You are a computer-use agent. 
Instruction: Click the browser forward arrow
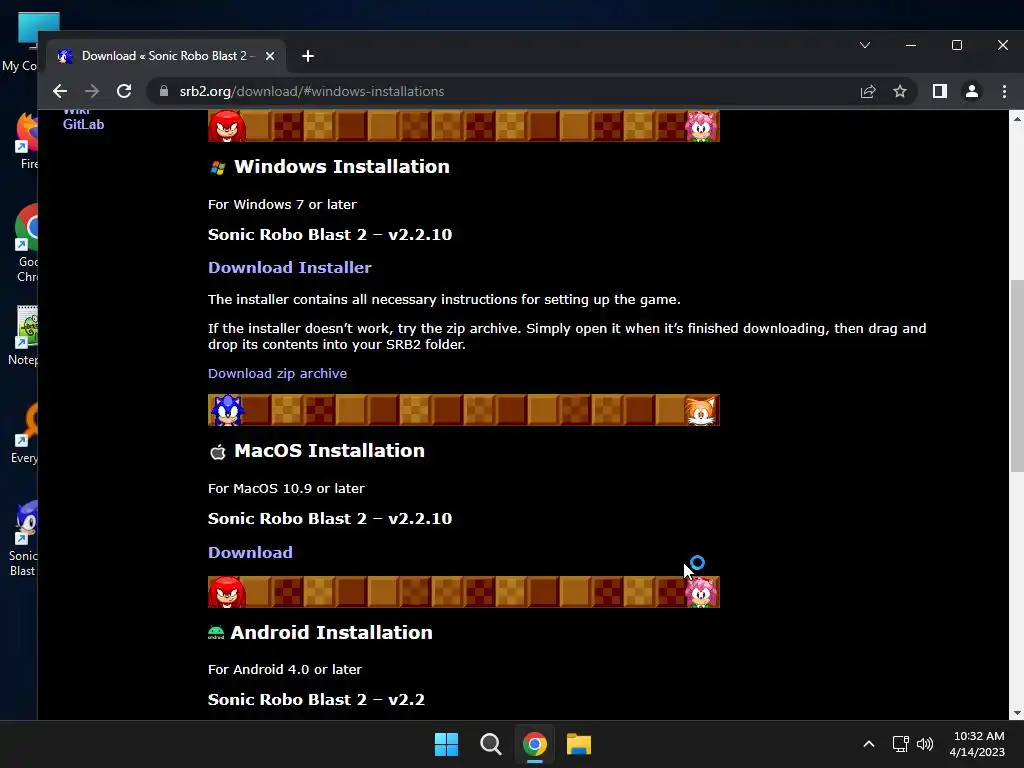coord(92,91)
